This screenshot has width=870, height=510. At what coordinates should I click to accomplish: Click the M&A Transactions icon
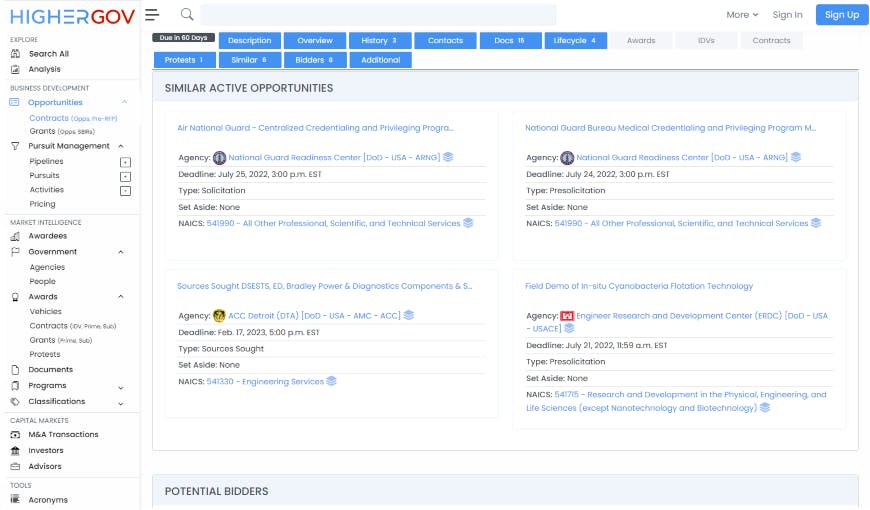15,435
